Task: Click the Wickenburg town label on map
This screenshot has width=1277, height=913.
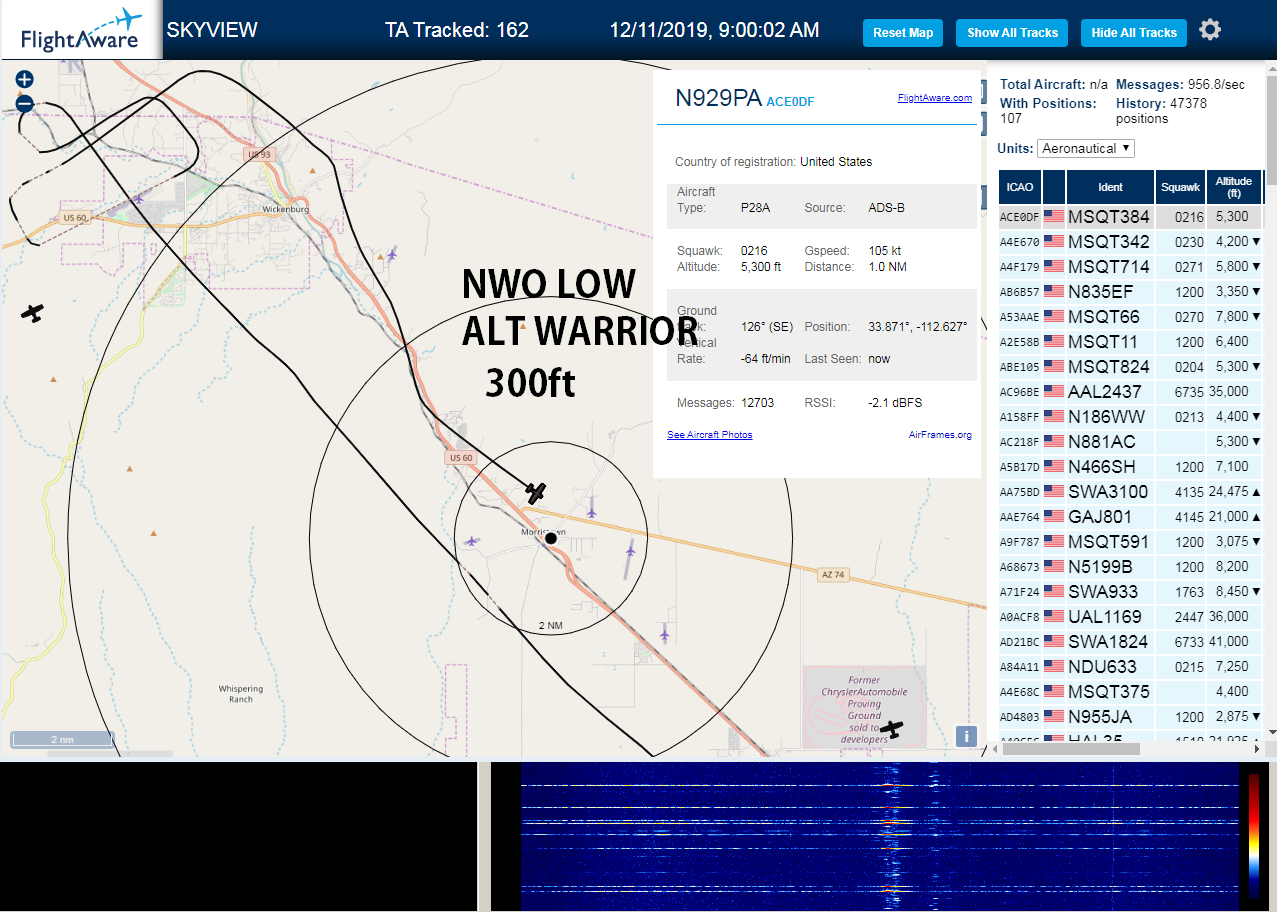Action: coord(284,209)
